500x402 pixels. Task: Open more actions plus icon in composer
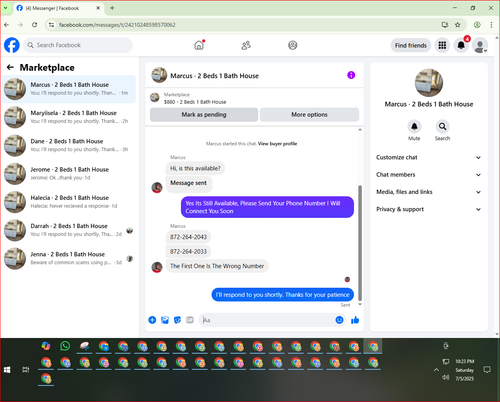tap(152, 320)
